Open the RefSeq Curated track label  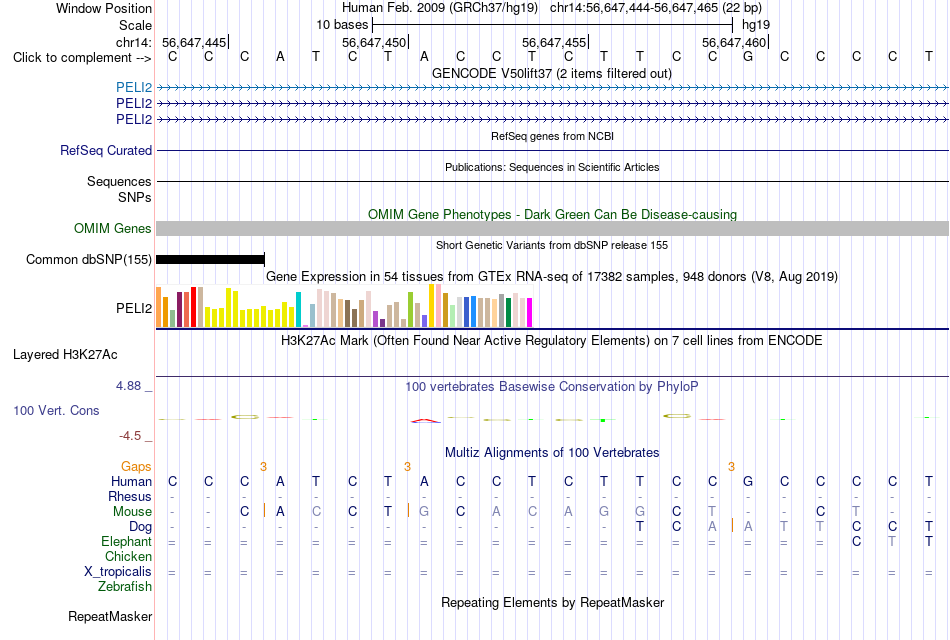(106, 150)
